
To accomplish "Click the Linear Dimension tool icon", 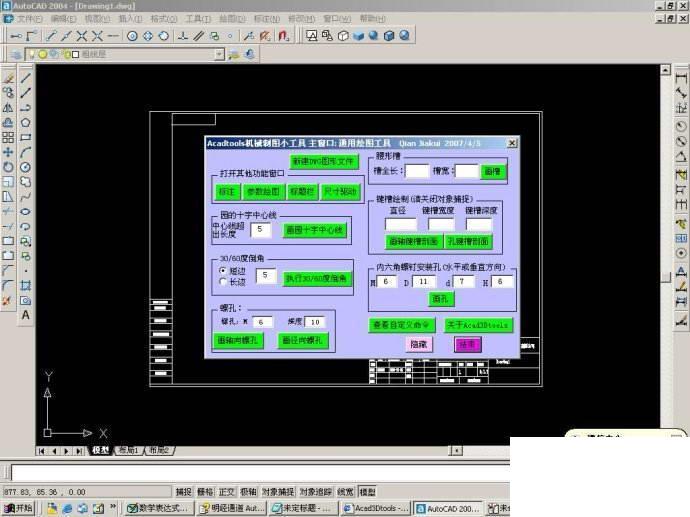I will click(681, 78).
